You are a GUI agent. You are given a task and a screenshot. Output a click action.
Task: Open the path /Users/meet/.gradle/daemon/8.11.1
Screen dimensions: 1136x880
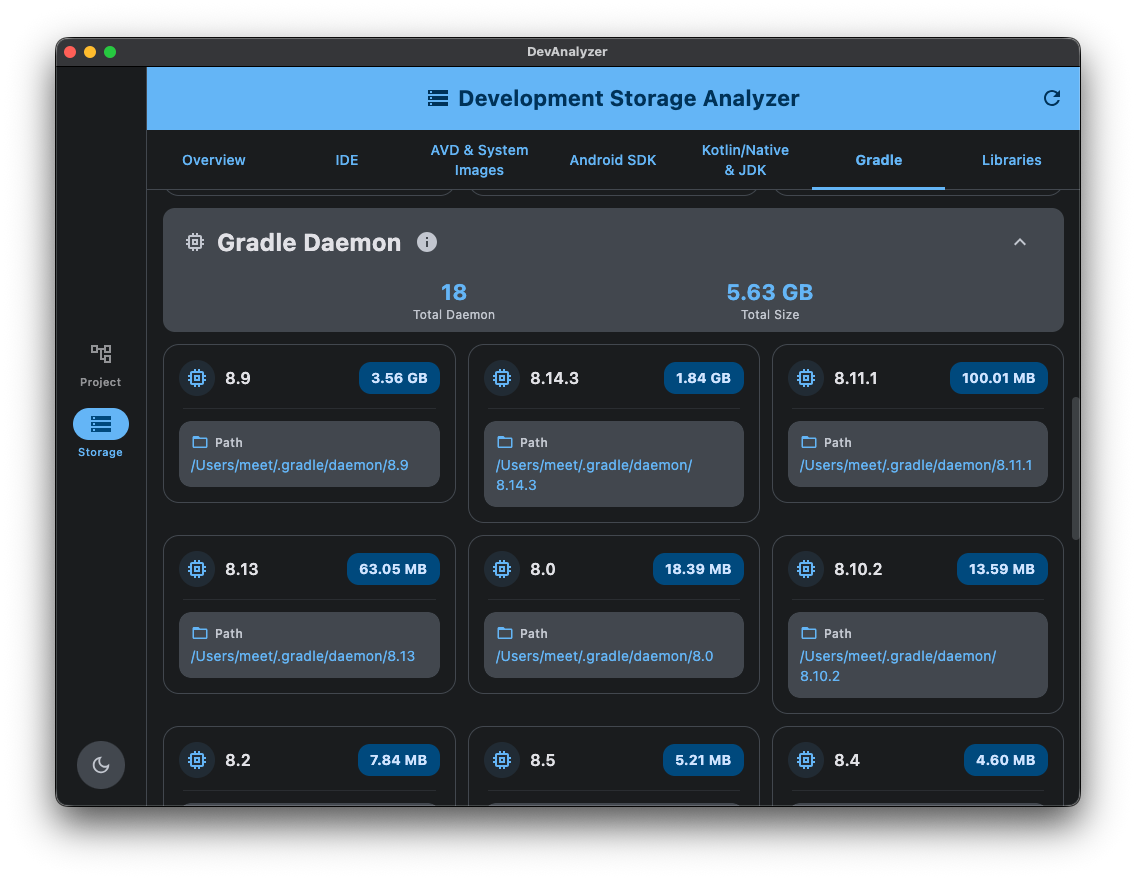[916, 465]
